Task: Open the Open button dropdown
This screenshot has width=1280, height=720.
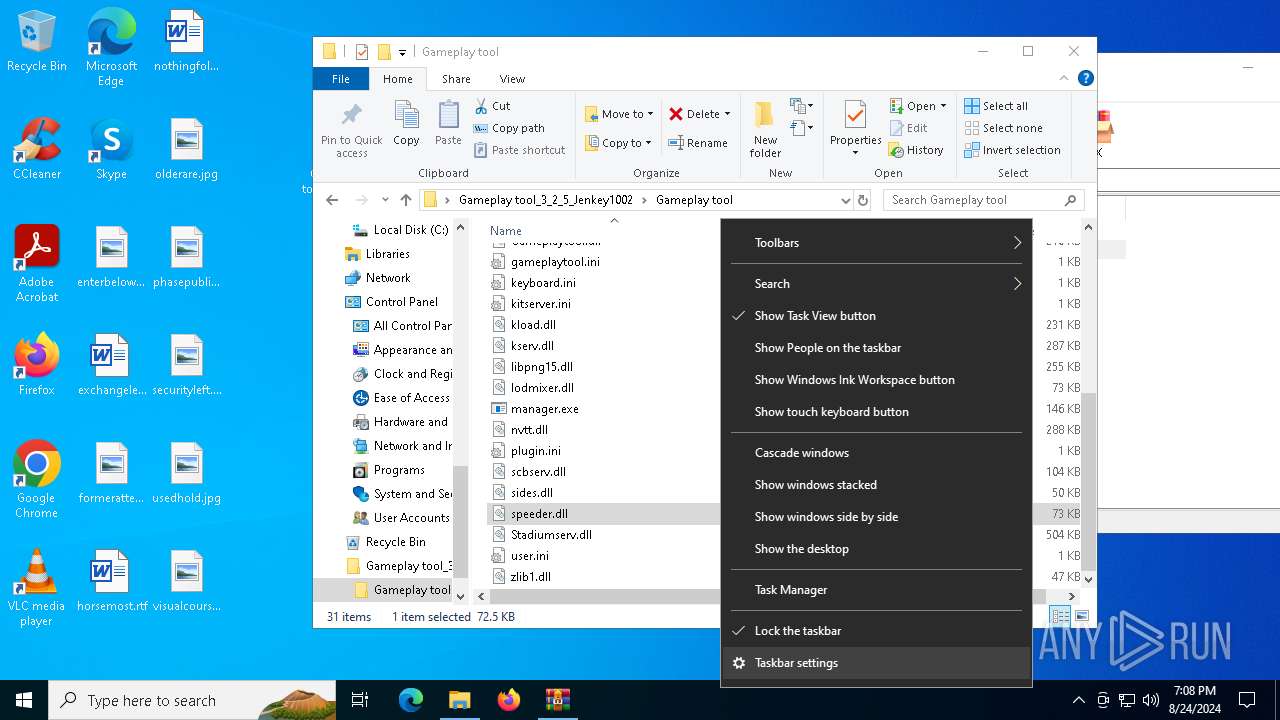Action: [x=943, y=106]
